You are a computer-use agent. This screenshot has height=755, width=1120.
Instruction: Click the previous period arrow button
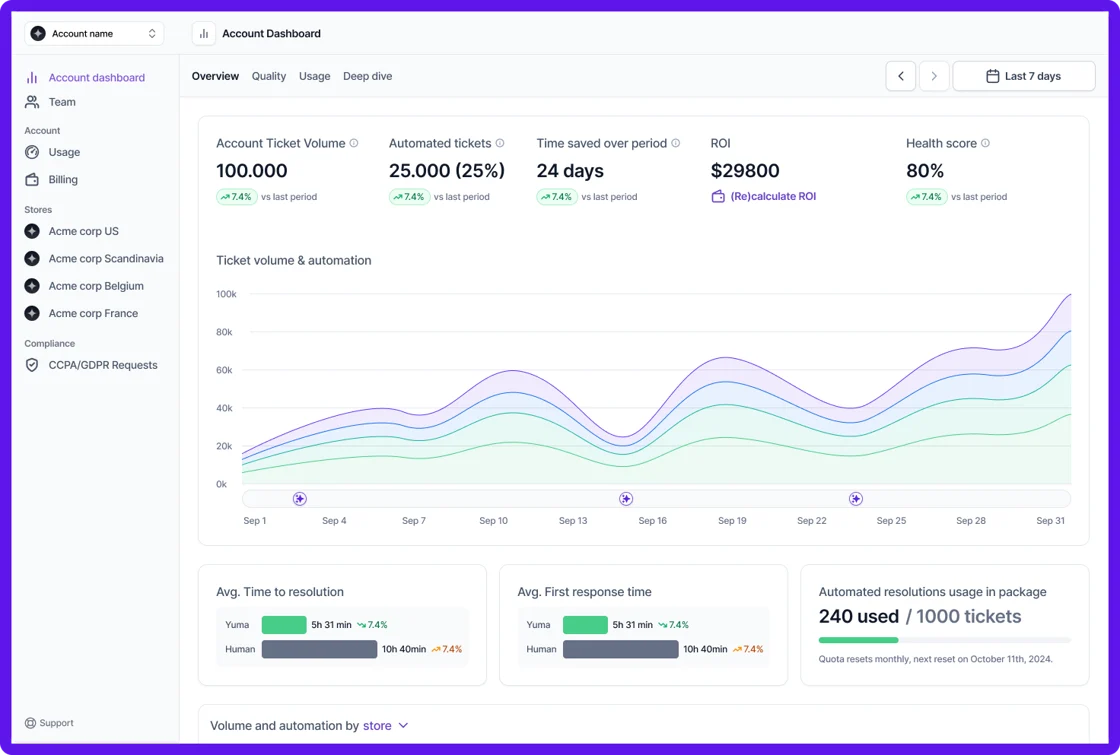(900, 75)
